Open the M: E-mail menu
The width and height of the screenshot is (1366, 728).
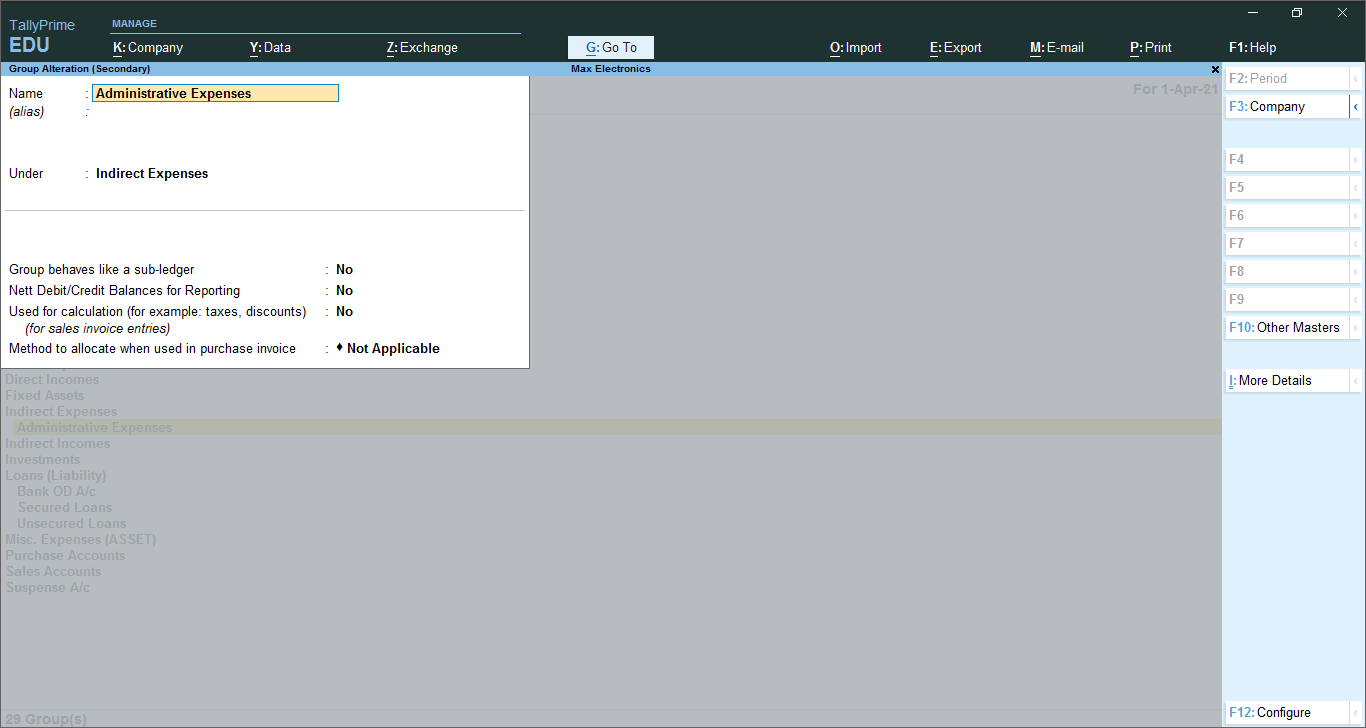tap(1056, 47)
